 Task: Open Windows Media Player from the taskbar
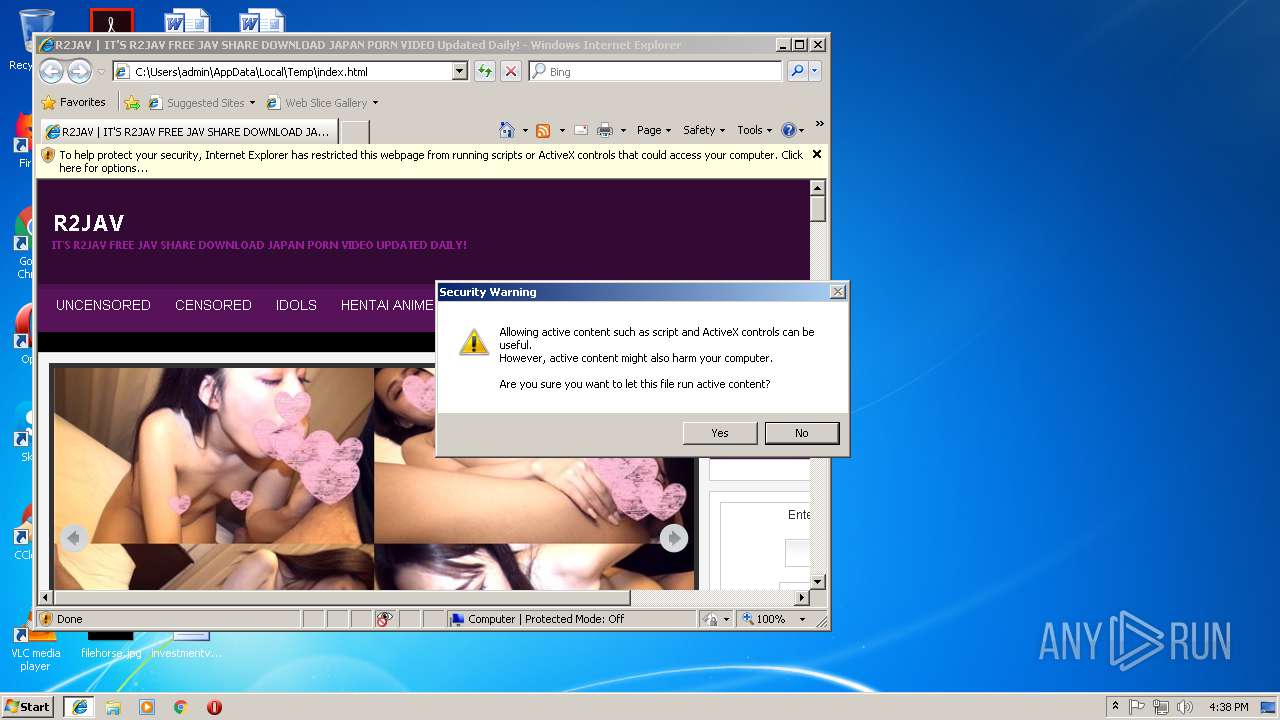[147, 707]
